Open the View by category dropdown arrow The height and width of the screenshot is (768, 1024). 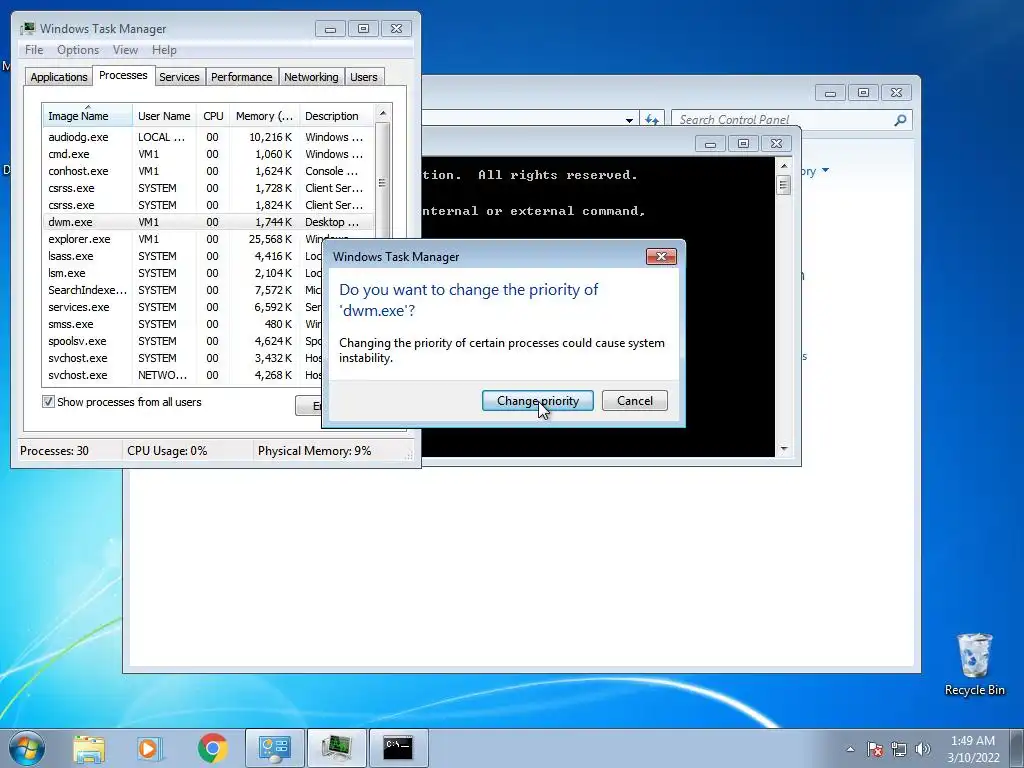[825, 170]
